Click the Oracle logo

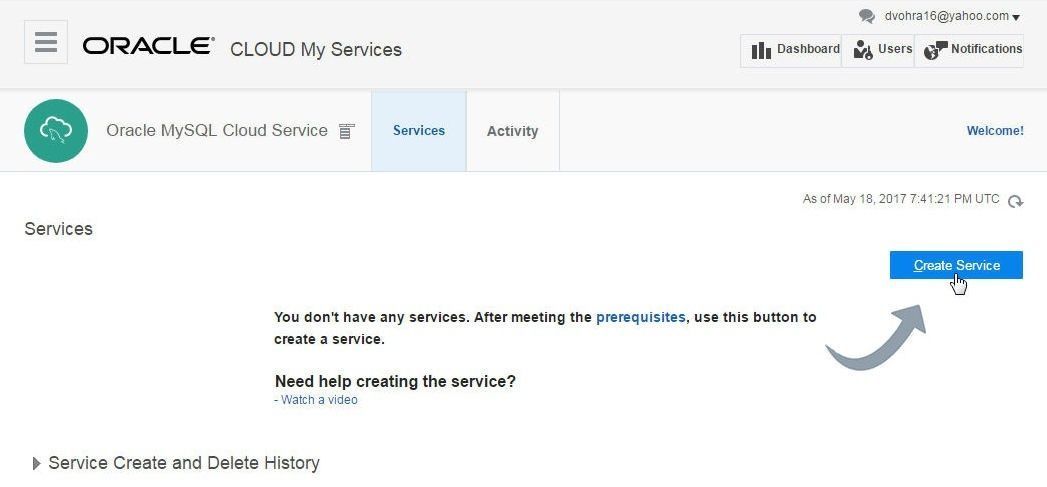pyautogui.click(x=148, y=46)
